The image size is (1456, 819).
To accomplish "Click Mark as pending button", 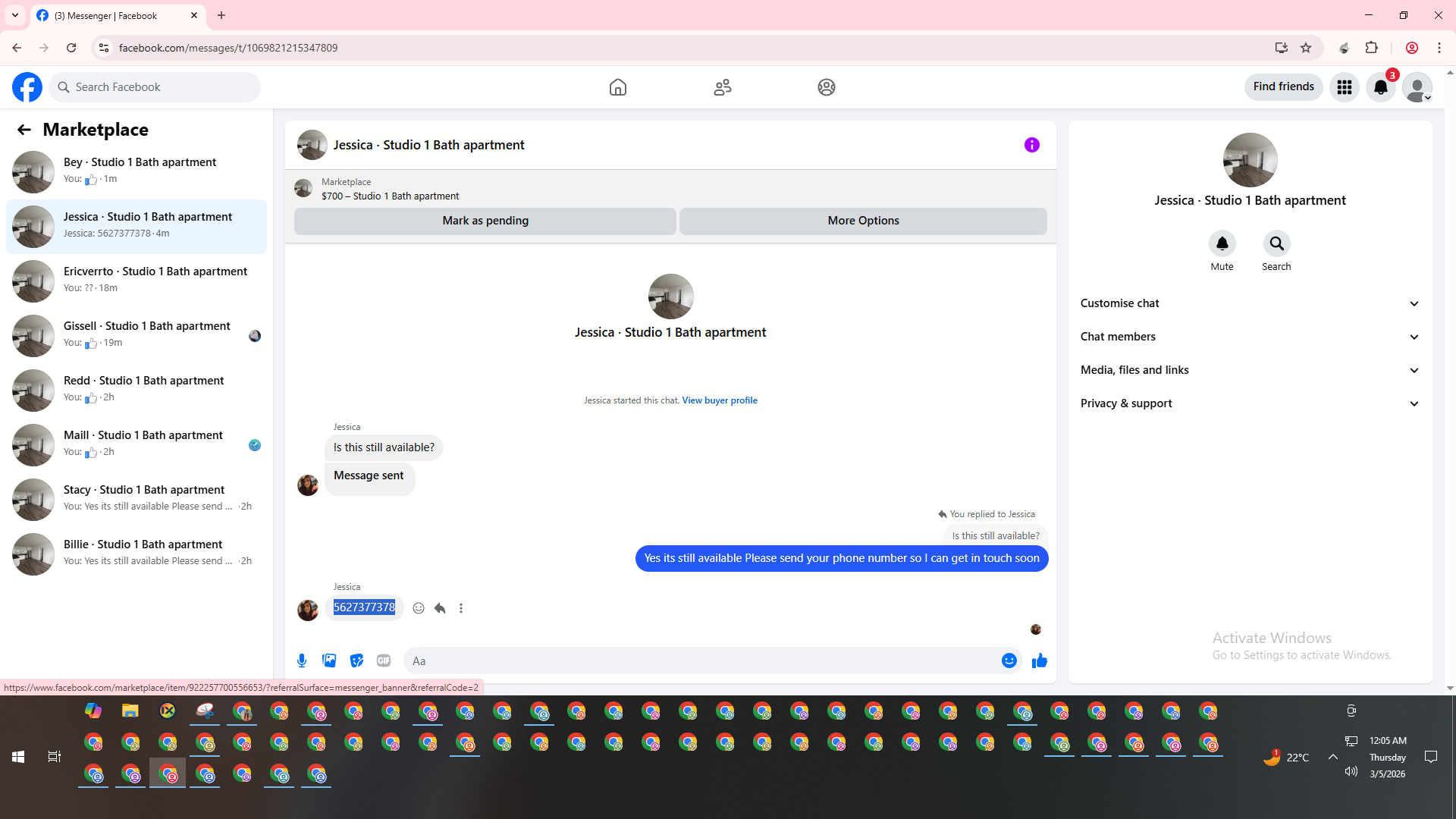I will click(485, 221).
